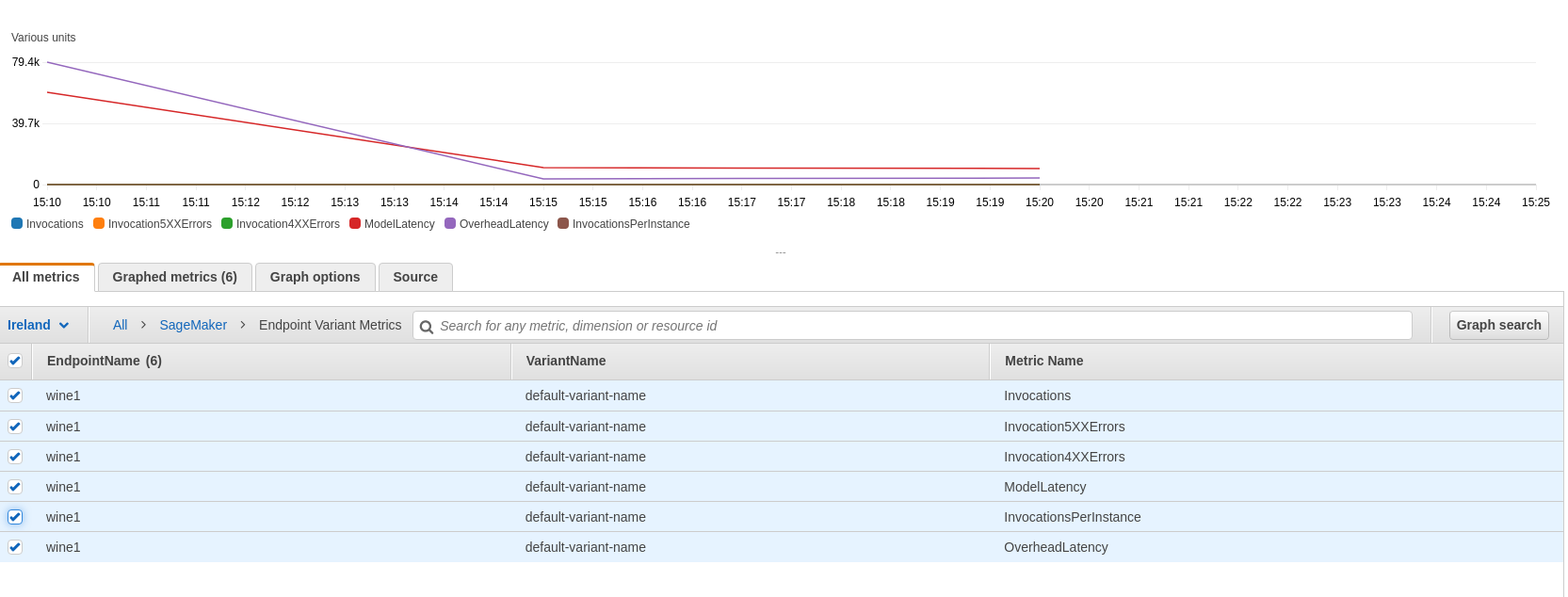Screen dimensions: 1568x597
Task: Uncheck the OverheadLatency row checkbox
Action: [15, 547]
